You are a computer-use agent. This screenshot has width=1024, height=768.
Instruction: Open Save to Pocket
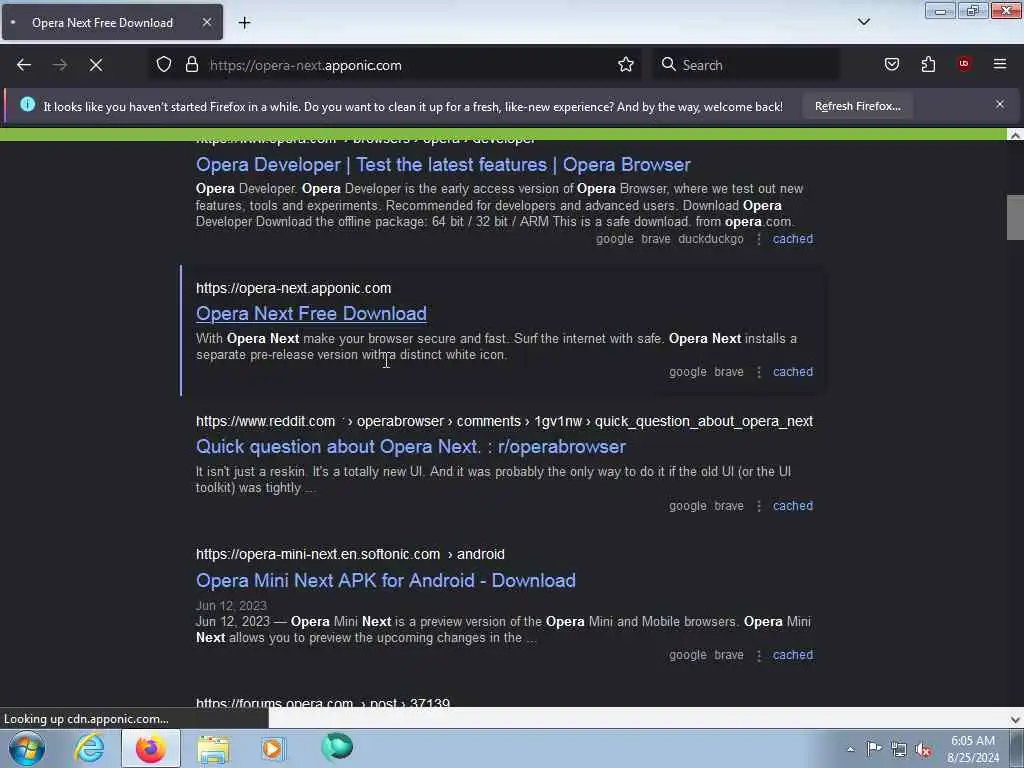[x=892, y=65]
